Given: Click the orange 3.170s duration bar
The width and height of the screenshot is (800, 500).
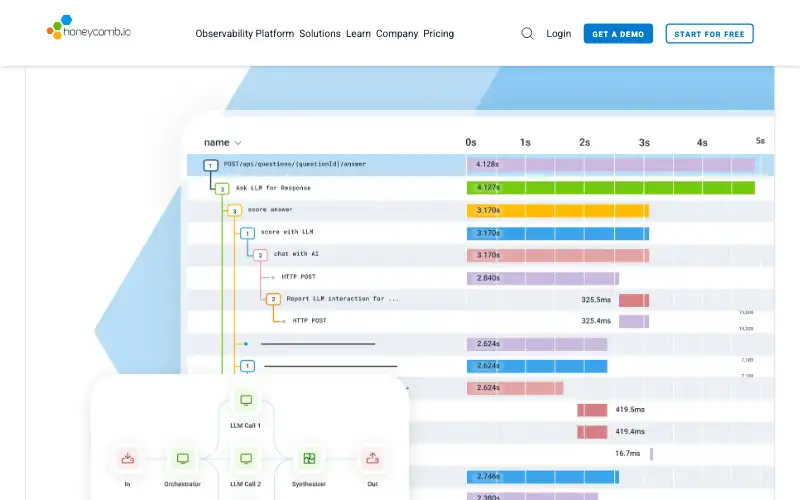Looking at the screenshot, I should [x=558, y=211].
